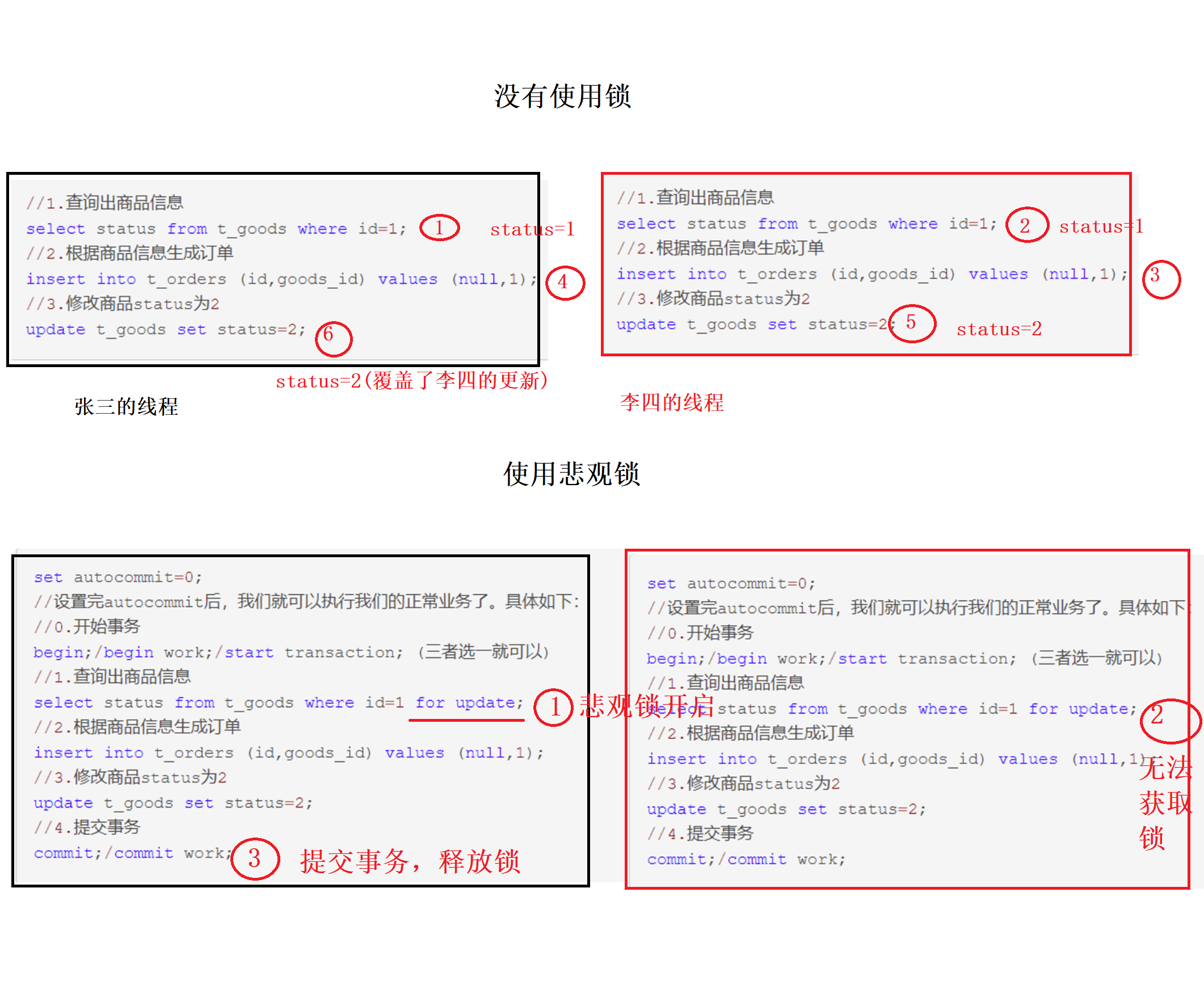Click update t_goods line in 李四's no-lock box
Image resolution: width=1204 pixels, height=993 pixels.
(755, 325)
